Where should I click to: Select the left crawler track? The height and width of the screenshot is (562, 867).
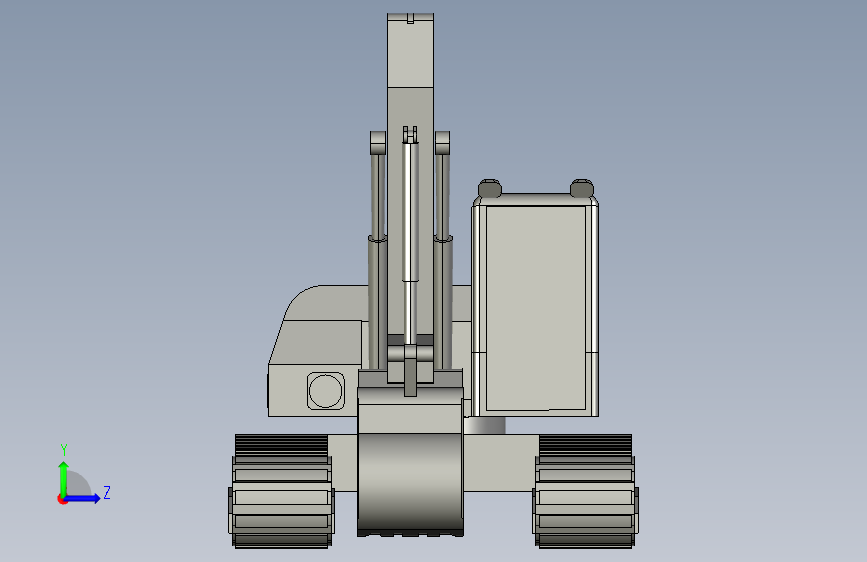[x=281, y=491]
